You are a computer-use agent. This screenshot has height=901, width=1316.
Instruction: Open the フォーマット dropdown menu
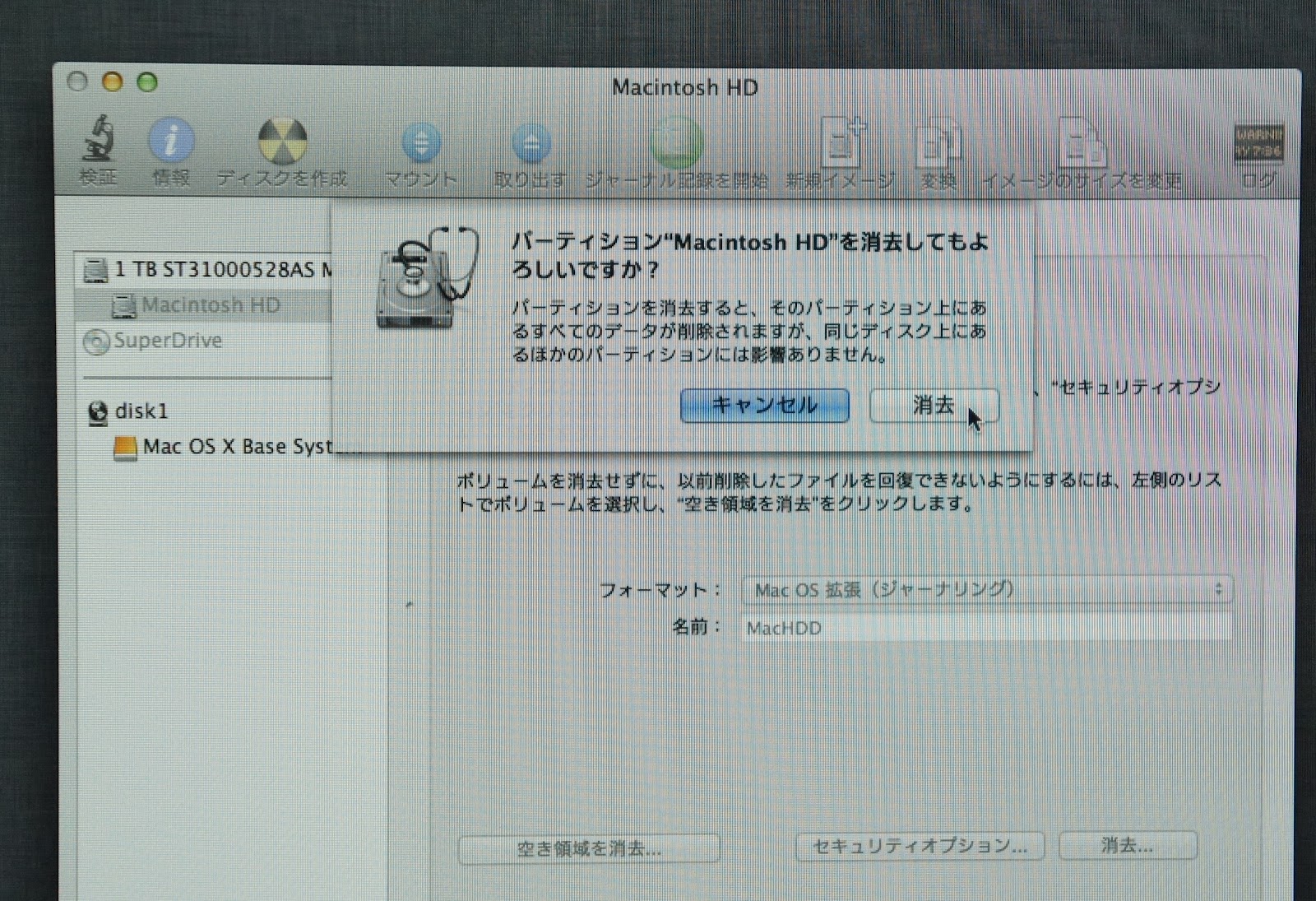[x=987, y=589]
